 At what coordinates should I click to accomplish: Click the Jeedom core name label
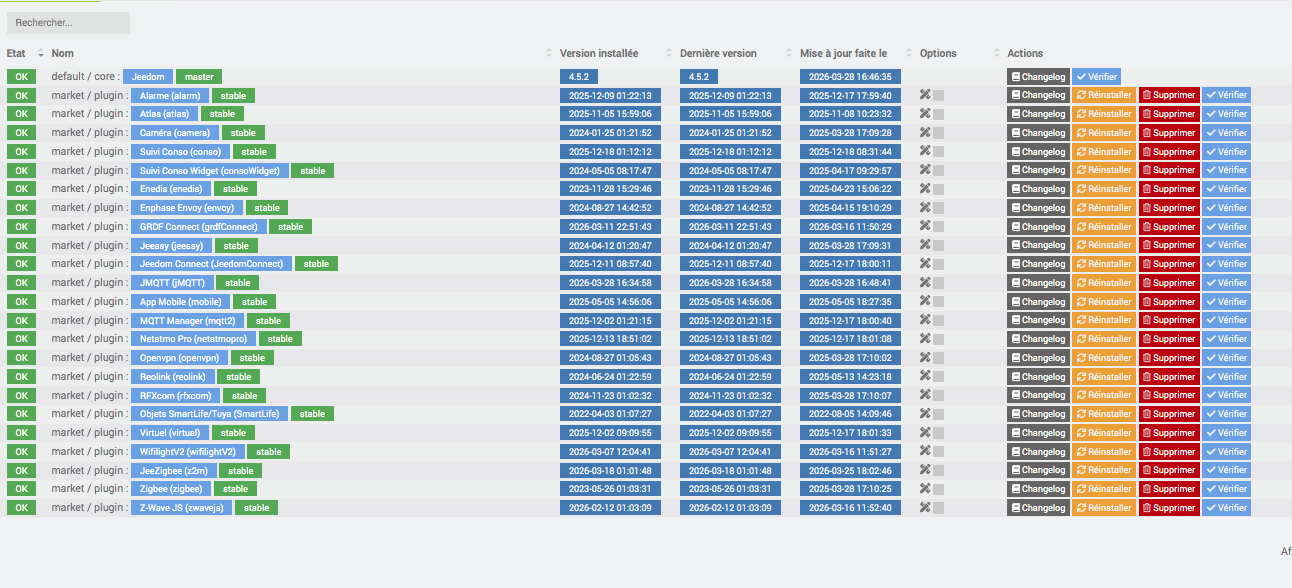point(148,76)
